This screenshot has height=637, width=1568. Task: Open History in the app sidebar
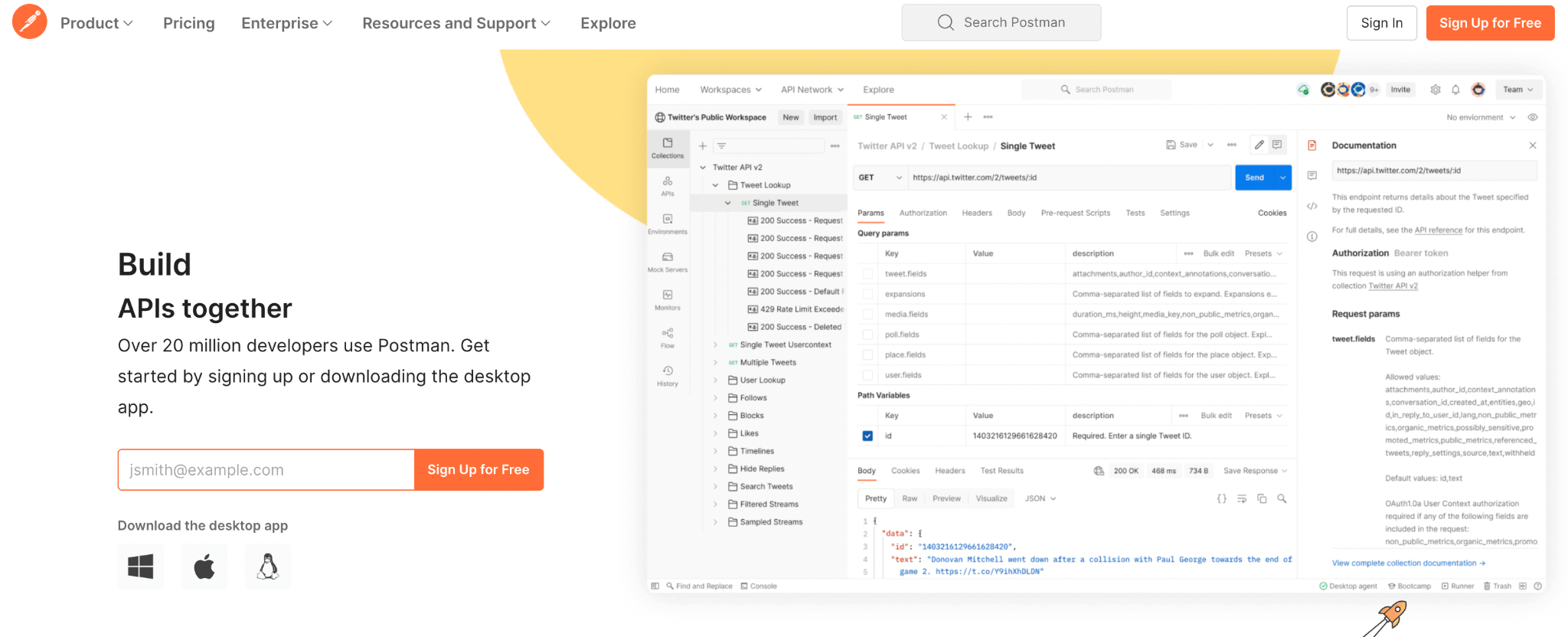pyautogui.click(x=668, y=376)
